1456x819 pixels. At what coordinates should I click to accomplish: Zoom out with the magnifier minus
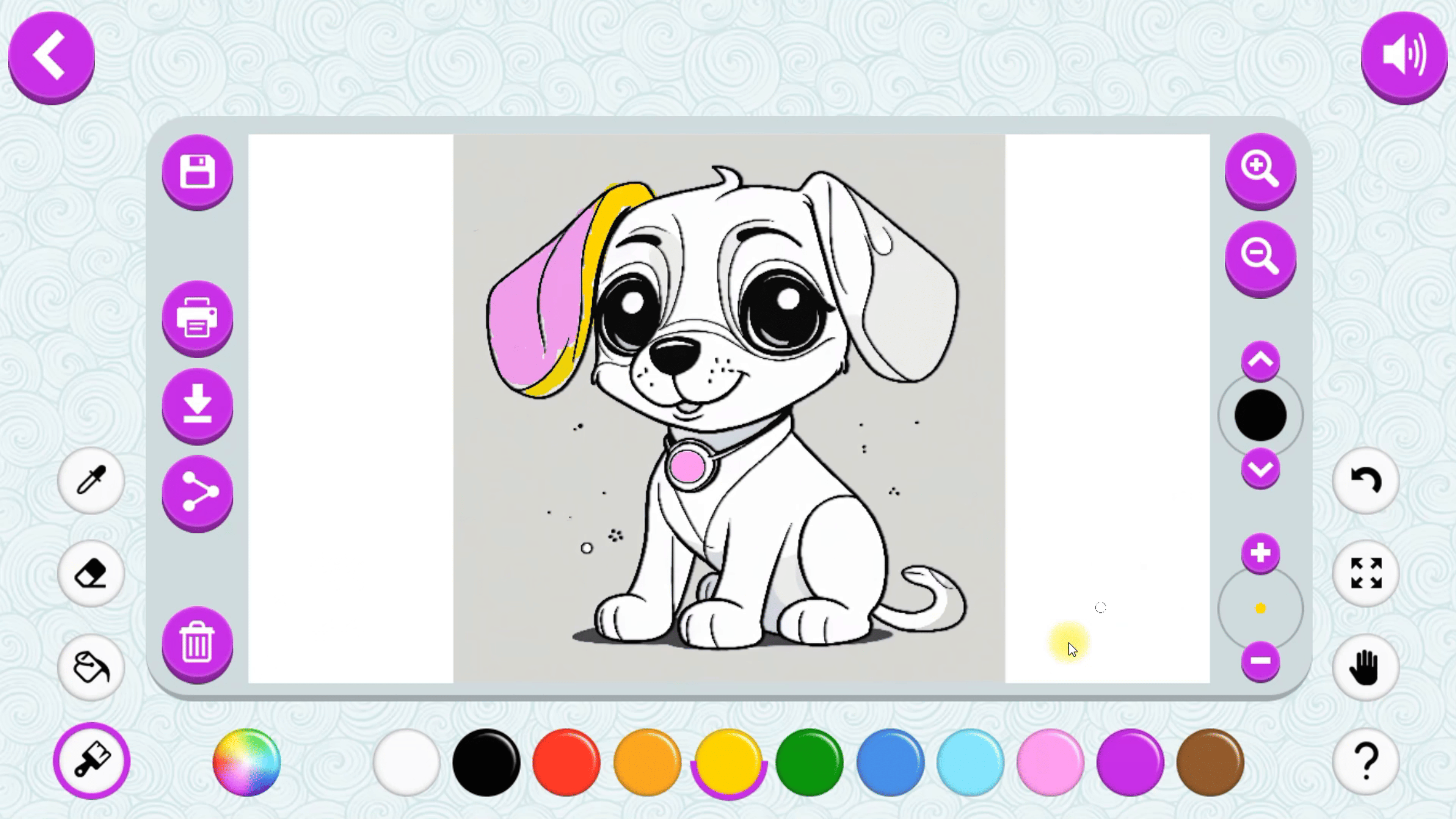(1260, 258)
